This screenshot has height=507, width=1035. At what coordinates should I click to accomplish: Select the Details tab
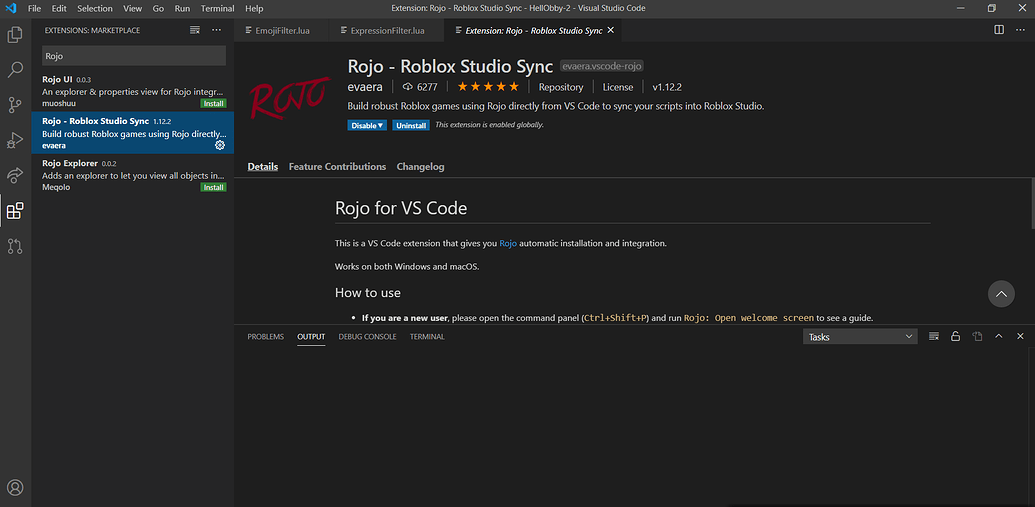coord(263,166)
